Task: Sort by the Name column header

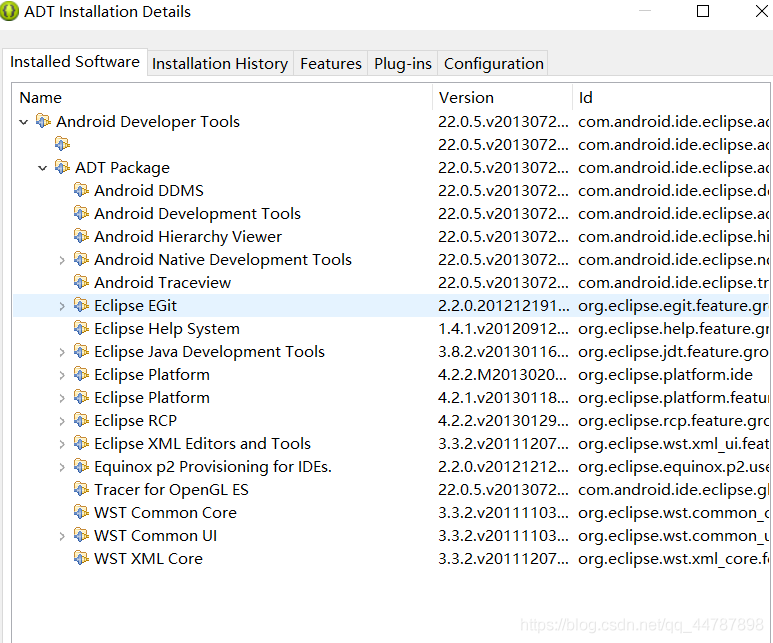Action: [222, 98]
